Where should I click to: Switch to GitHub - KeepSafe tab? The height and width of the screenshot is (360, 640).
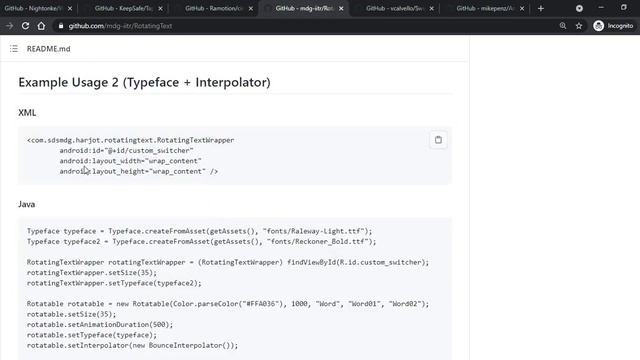(x=124, y=8)
